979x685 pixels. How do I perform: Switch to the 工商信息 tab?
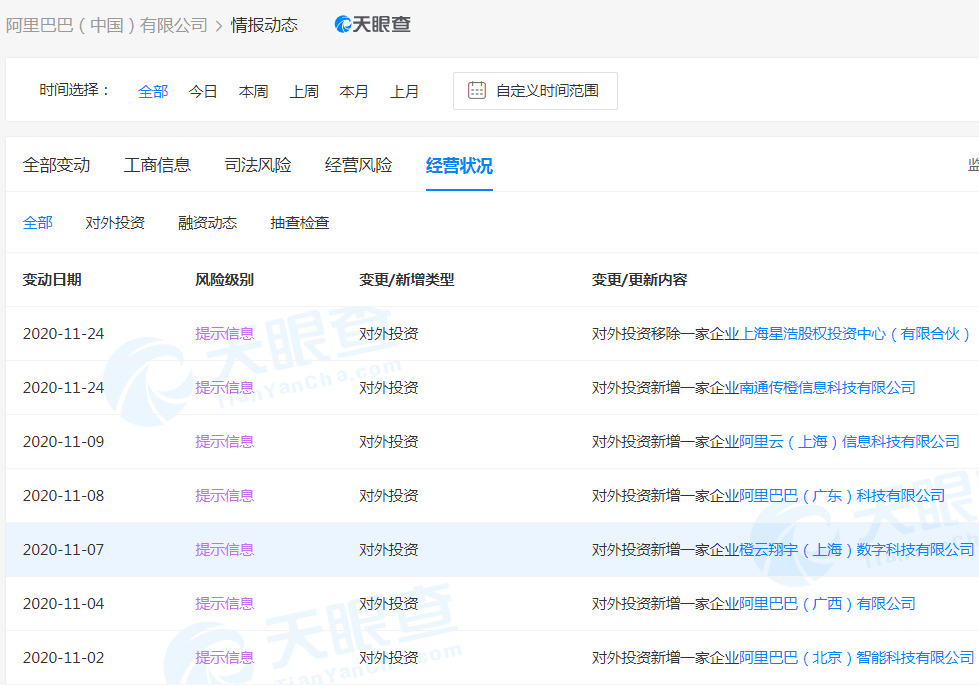(157, 165)
